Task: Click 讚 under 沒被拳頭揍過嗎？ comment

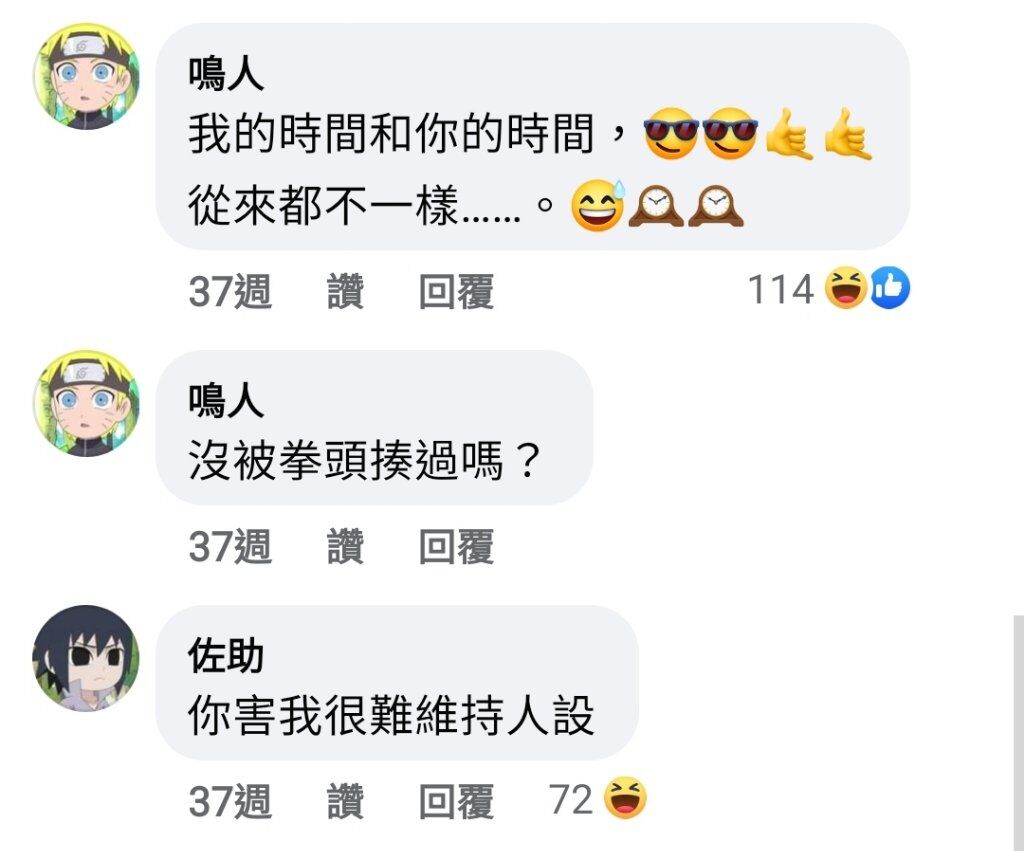Action: (345, 547)
